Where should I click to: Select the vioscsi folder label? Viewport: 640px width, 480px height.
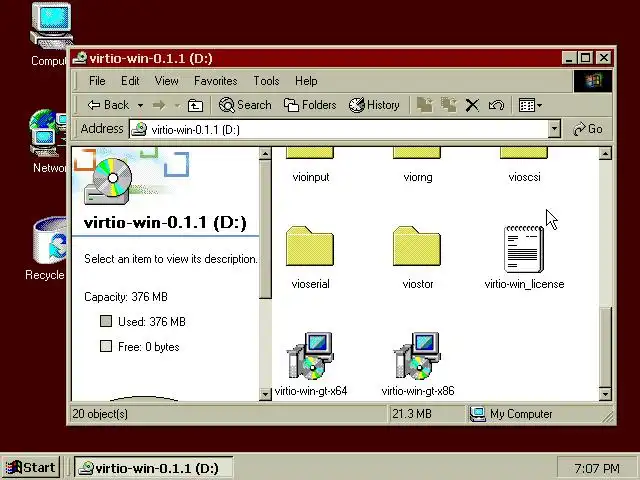tap(524, 177)
